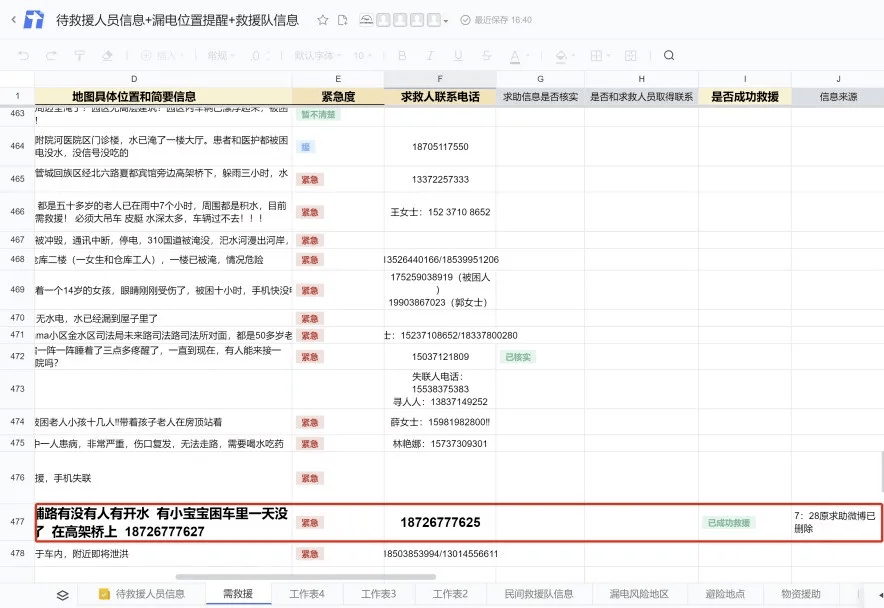This screenshot has width=884, height=608.
Task: Click the merge cells icon
Action: [x=631, y=55]
